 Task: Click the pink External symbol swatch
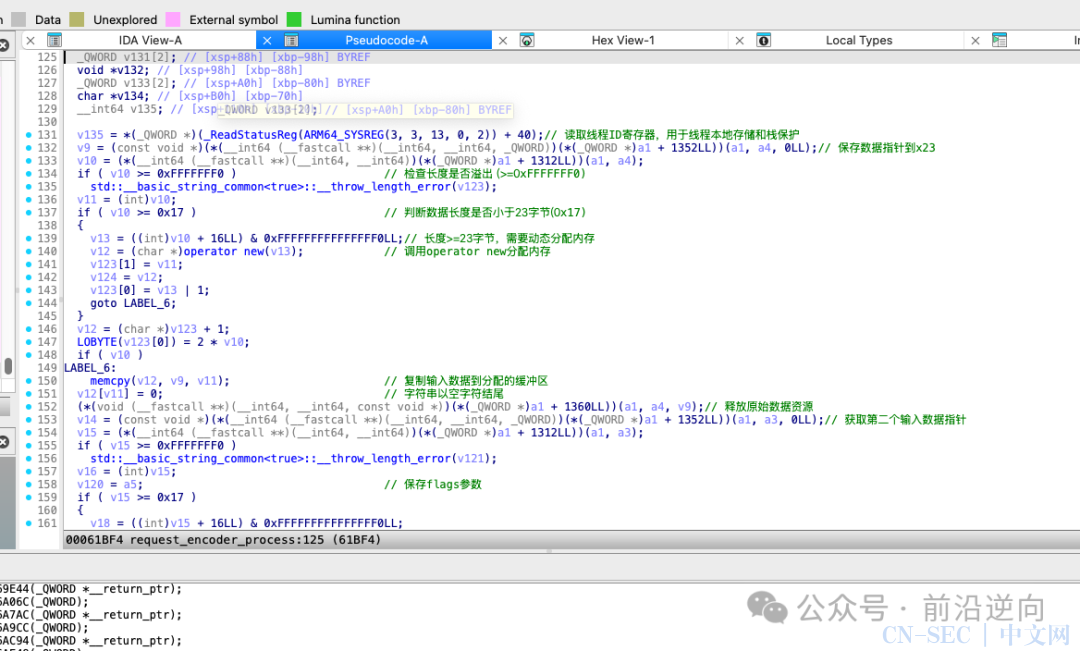tap(173, 19)
